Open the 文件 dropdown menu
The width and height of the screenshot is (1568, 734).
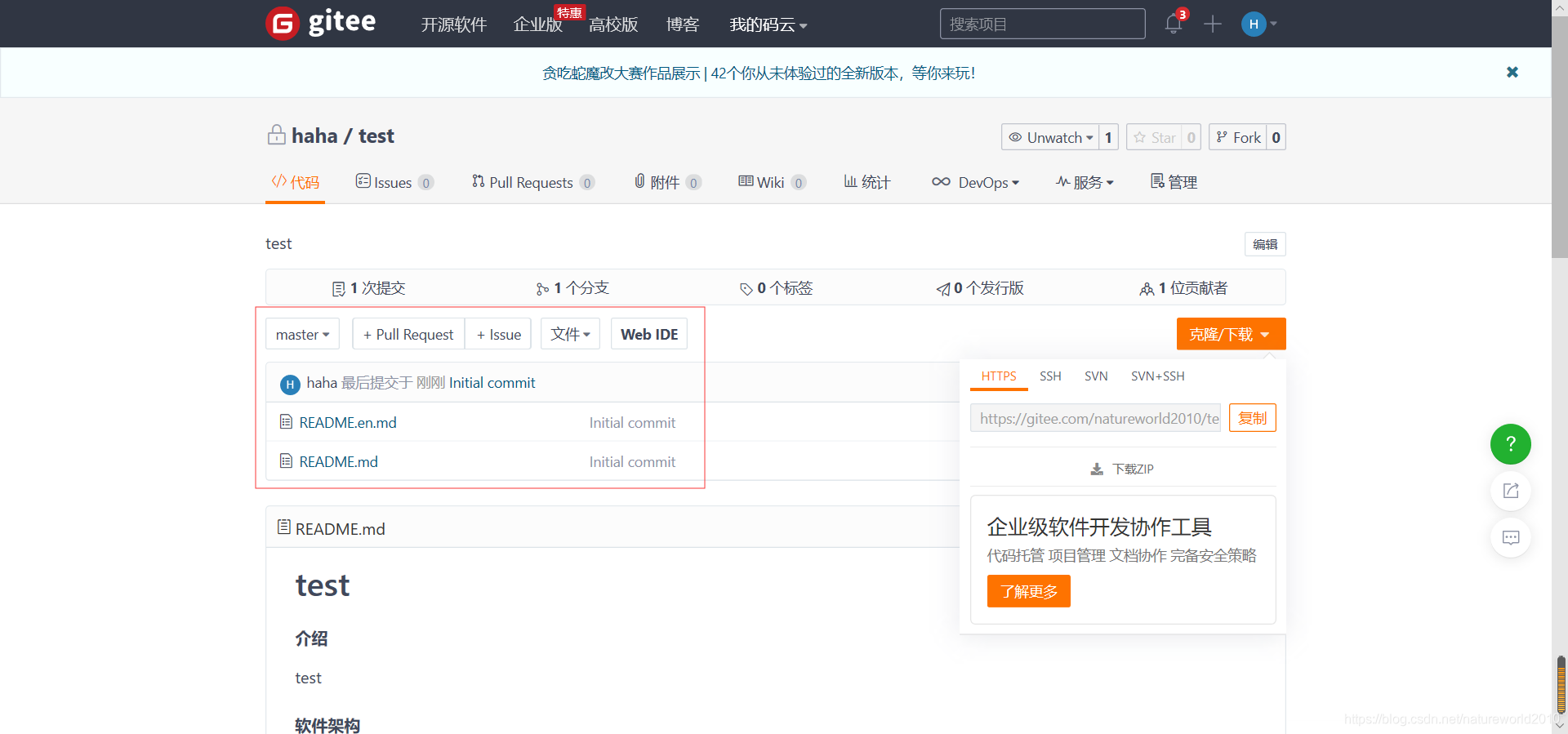click(570, 334)
